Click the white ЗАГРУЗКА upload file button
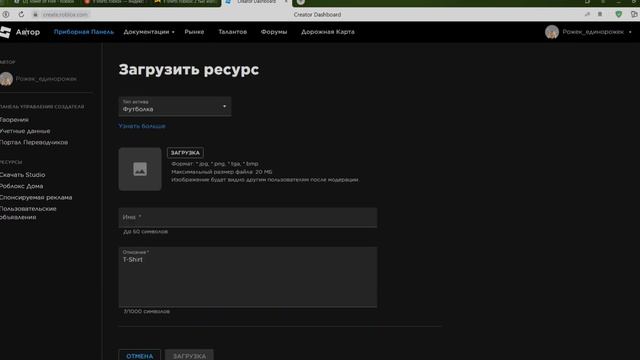Viewport: 640px width, 360px height. [185, 153]
